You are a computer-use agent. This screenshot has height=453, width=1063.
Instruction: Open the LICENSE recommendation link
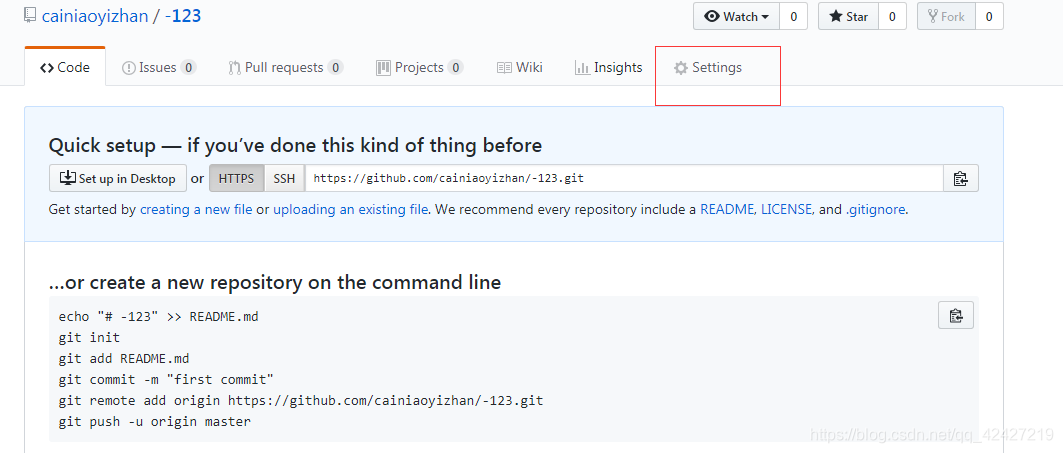[x=786, y=210]
